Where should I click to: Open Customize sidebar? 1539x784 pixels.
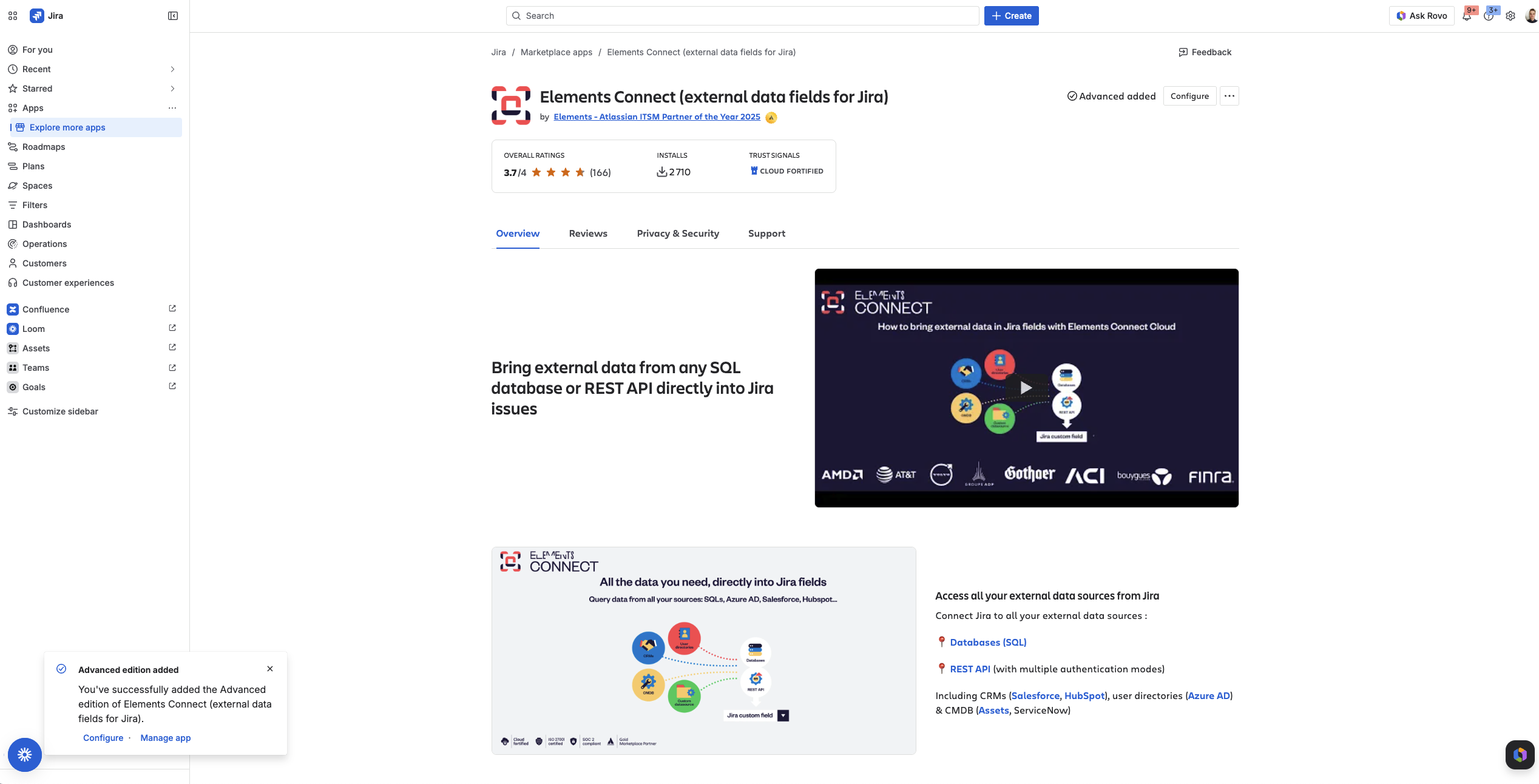click(94, 411)
